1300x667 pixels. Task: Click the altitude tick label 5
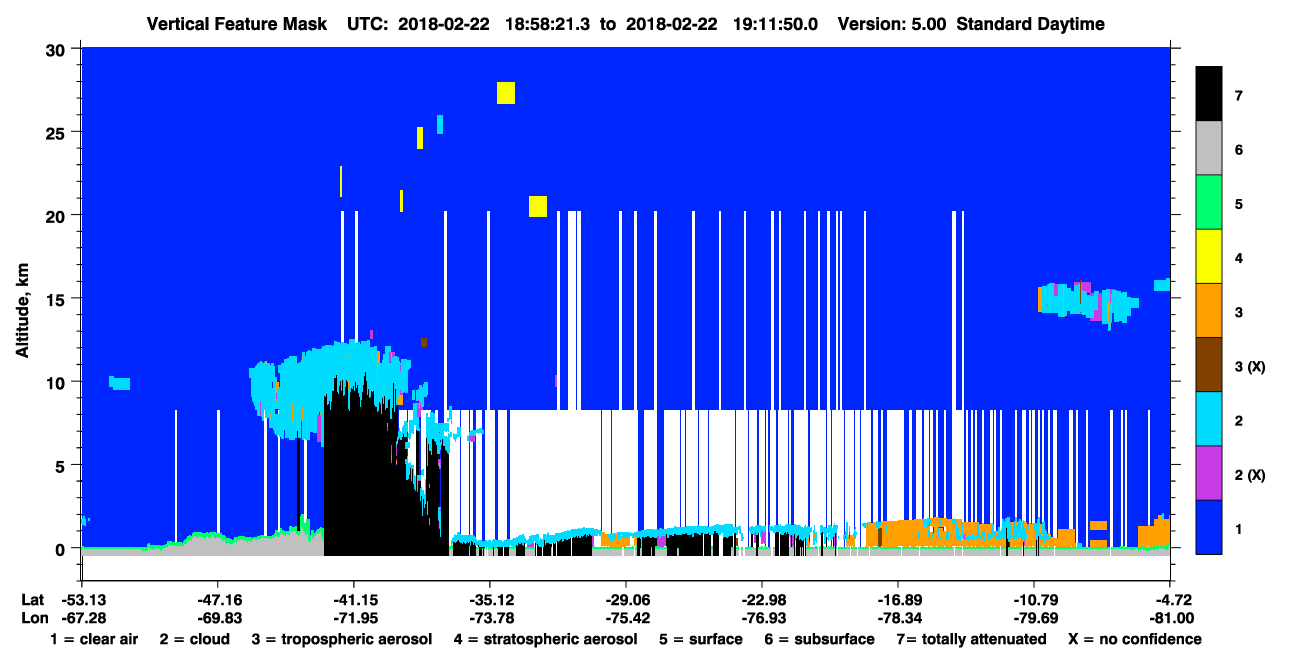pos(62,465)
